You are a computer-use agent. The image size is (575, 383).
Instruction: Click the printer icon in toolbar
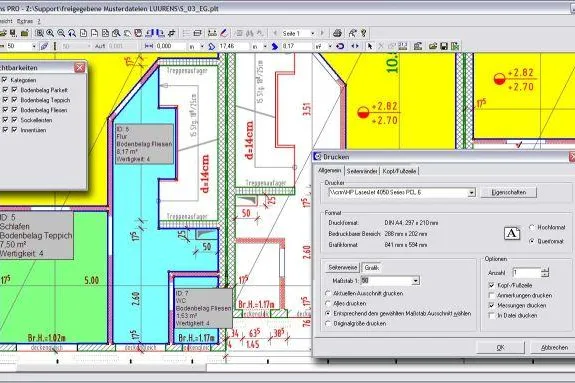[x=337, y=33]
